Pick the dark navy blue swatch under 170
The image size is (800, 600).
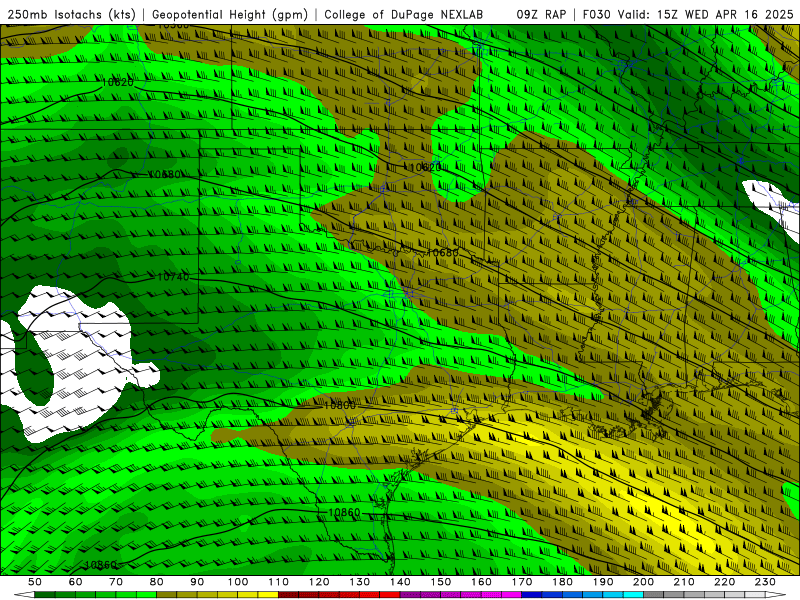point(532,595)
